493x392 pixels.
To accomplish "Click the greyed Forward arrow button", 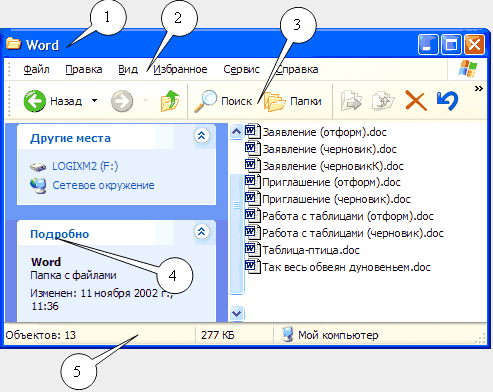I will click(x=122, y=101).
